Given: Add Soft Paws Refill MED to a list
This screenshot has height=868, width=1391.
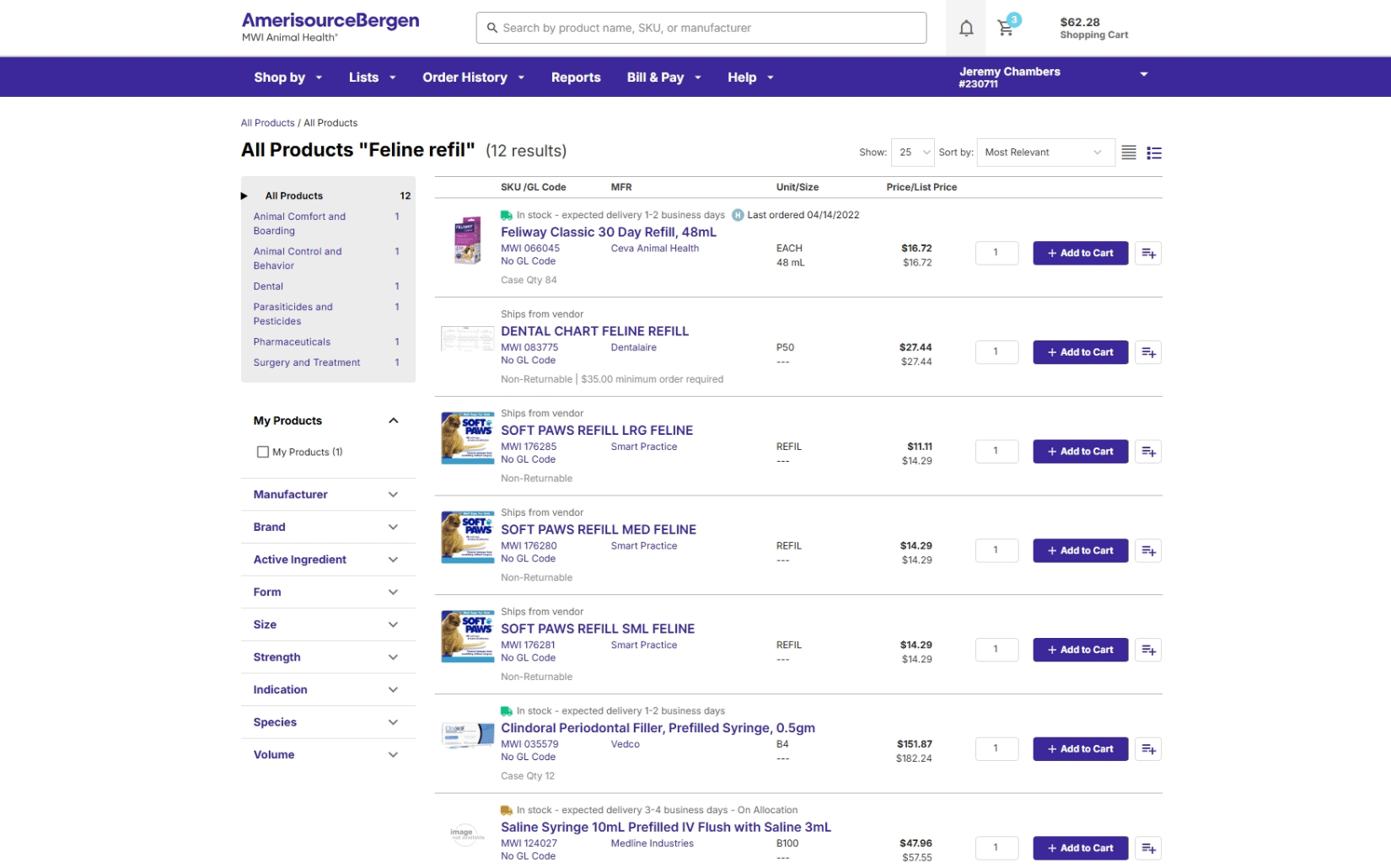Looking at the screenshot, I should click(1148, 551).
